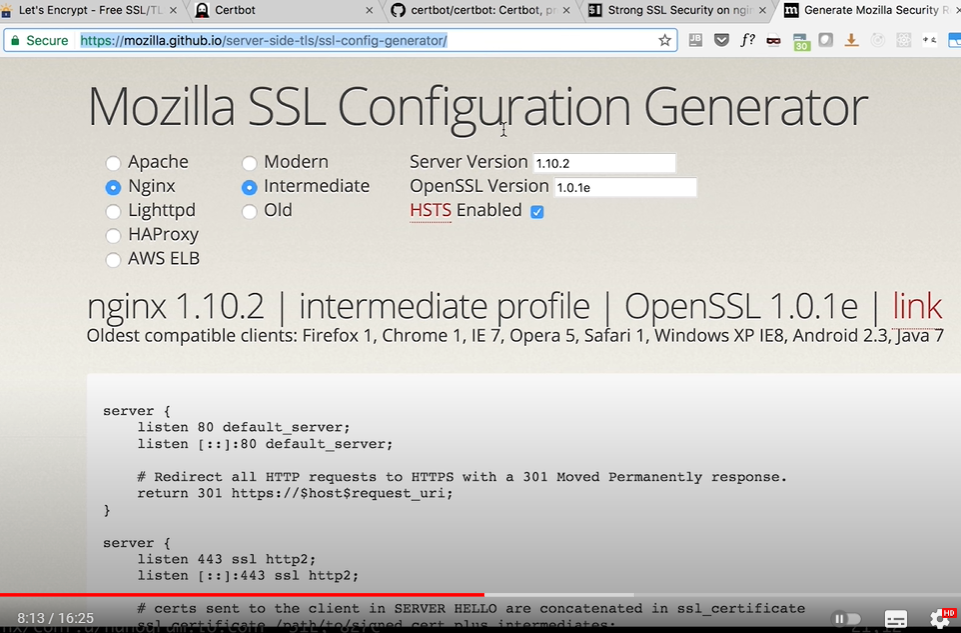
Task: Click the 'Oldest compatible clients' line
Action: coord(515,336)
